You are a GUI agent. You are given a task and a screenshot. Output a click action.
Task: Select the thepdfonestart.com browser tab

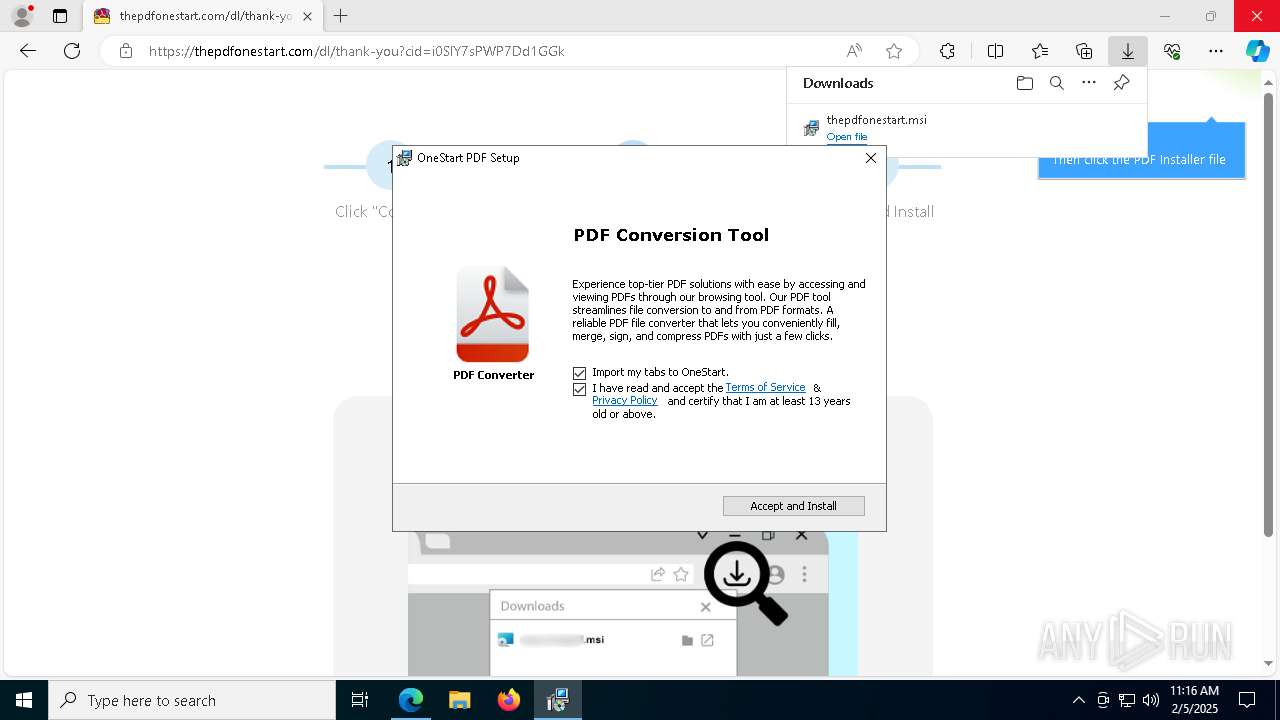click(x=203, y=16)
